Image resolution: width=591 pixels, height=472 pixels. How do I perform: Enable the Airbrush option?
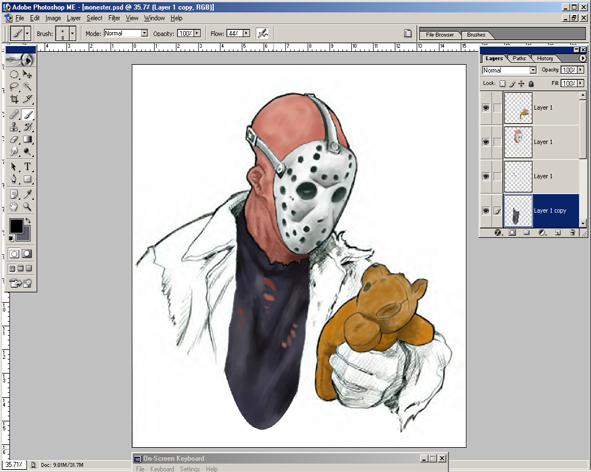click(262, 34)
